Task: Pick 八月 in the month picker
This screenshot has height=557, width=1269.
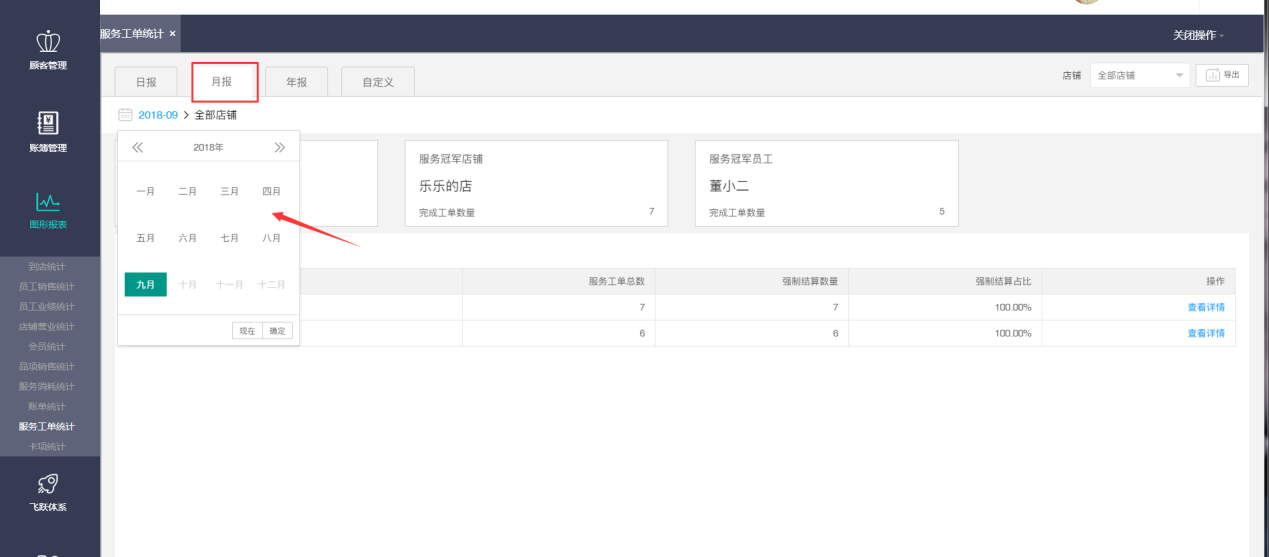Action: pos(271,238)
